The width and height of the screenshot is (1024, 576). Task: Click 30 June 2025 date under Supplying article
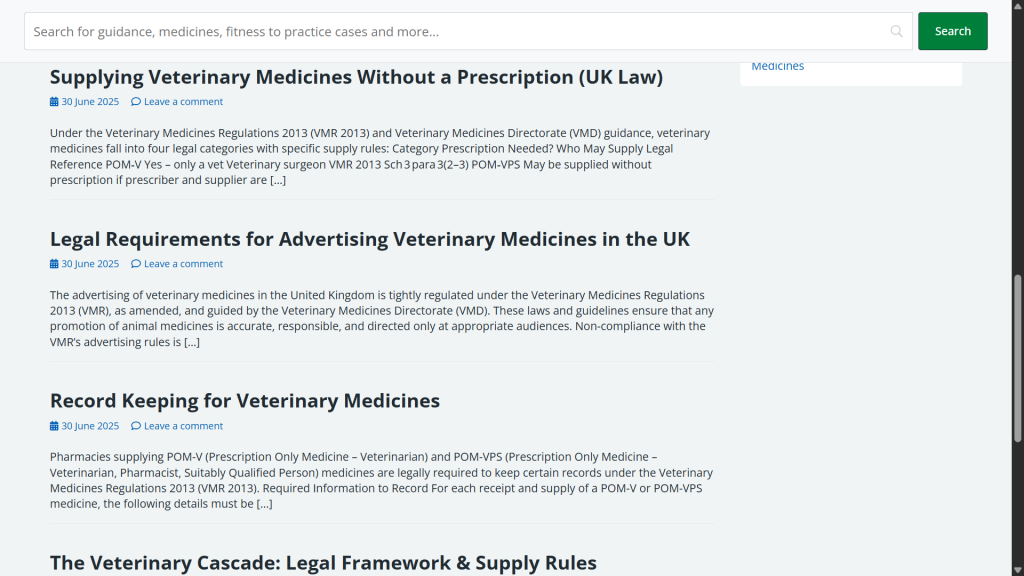coord(90,102)
